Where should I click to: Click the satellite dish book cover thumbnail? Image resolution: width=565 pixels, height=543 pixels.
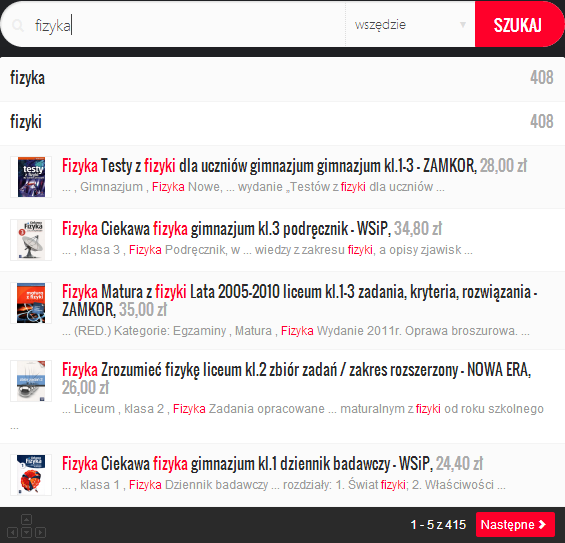(x=31, y=240)
